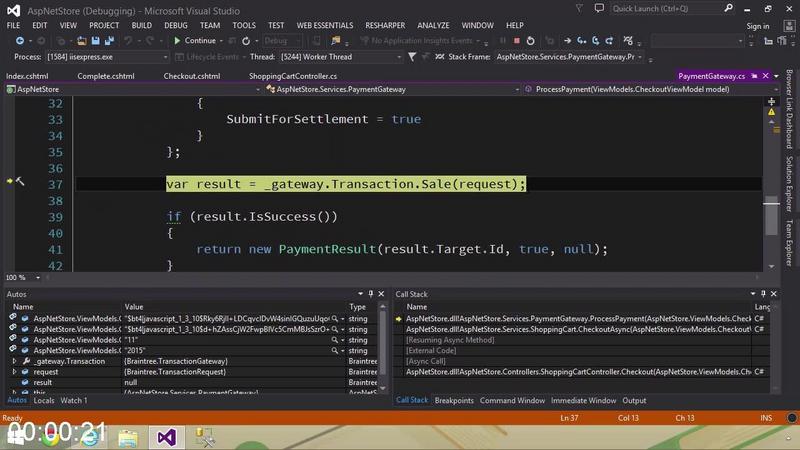Open the Solution Explorer side tab

tap(789, 184)
